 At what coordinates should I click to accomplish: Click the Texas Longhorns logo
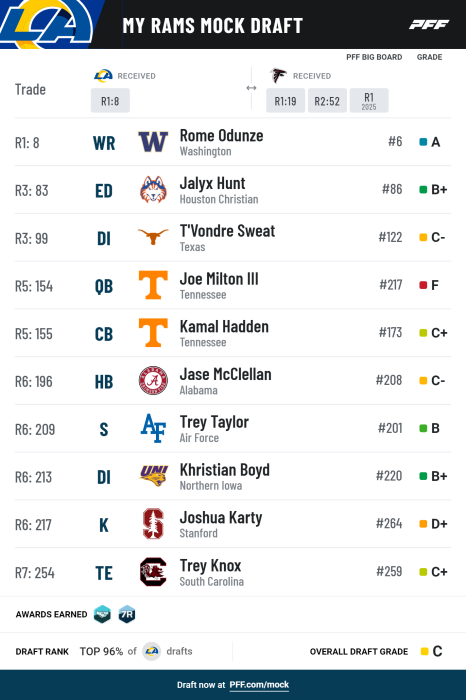153,237
